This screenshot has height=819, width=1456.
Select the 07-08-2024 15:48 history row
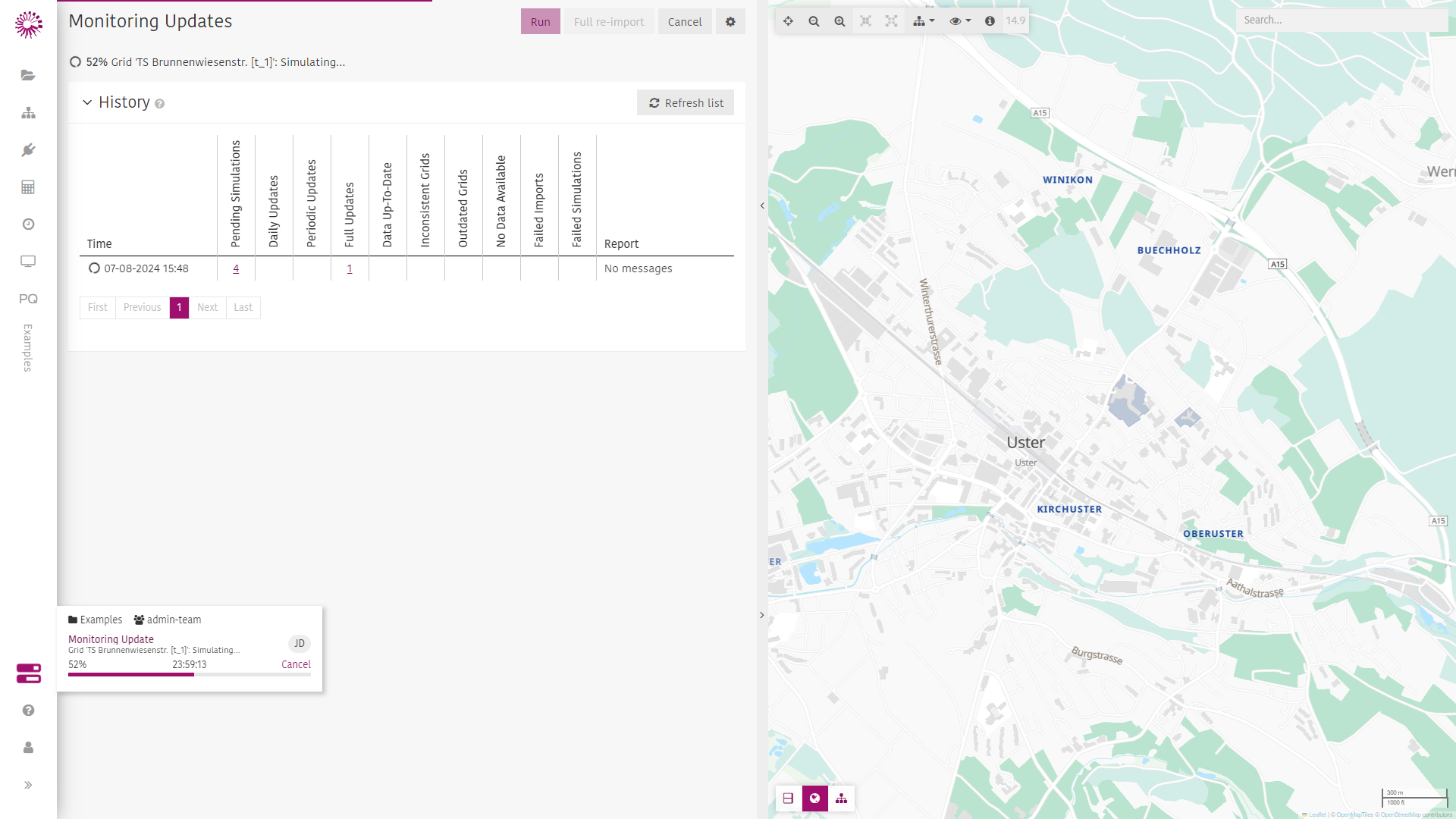click(x=406, y=268)
